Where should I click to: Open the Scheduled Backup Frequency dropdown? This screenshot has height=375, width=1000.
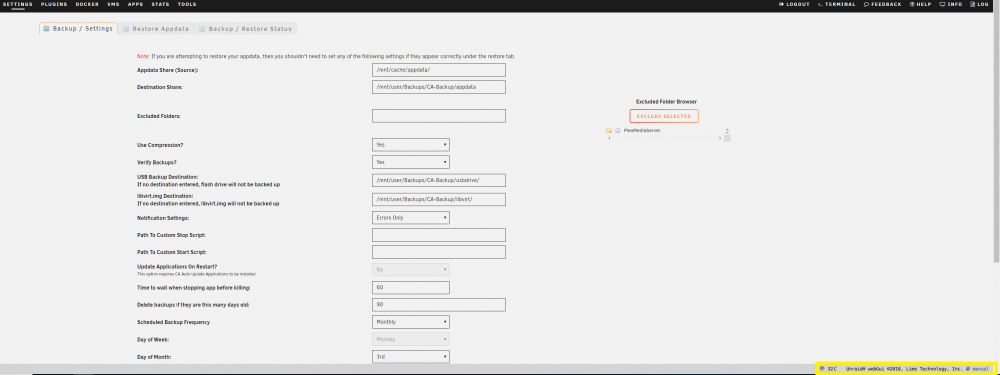pos(411,322)
